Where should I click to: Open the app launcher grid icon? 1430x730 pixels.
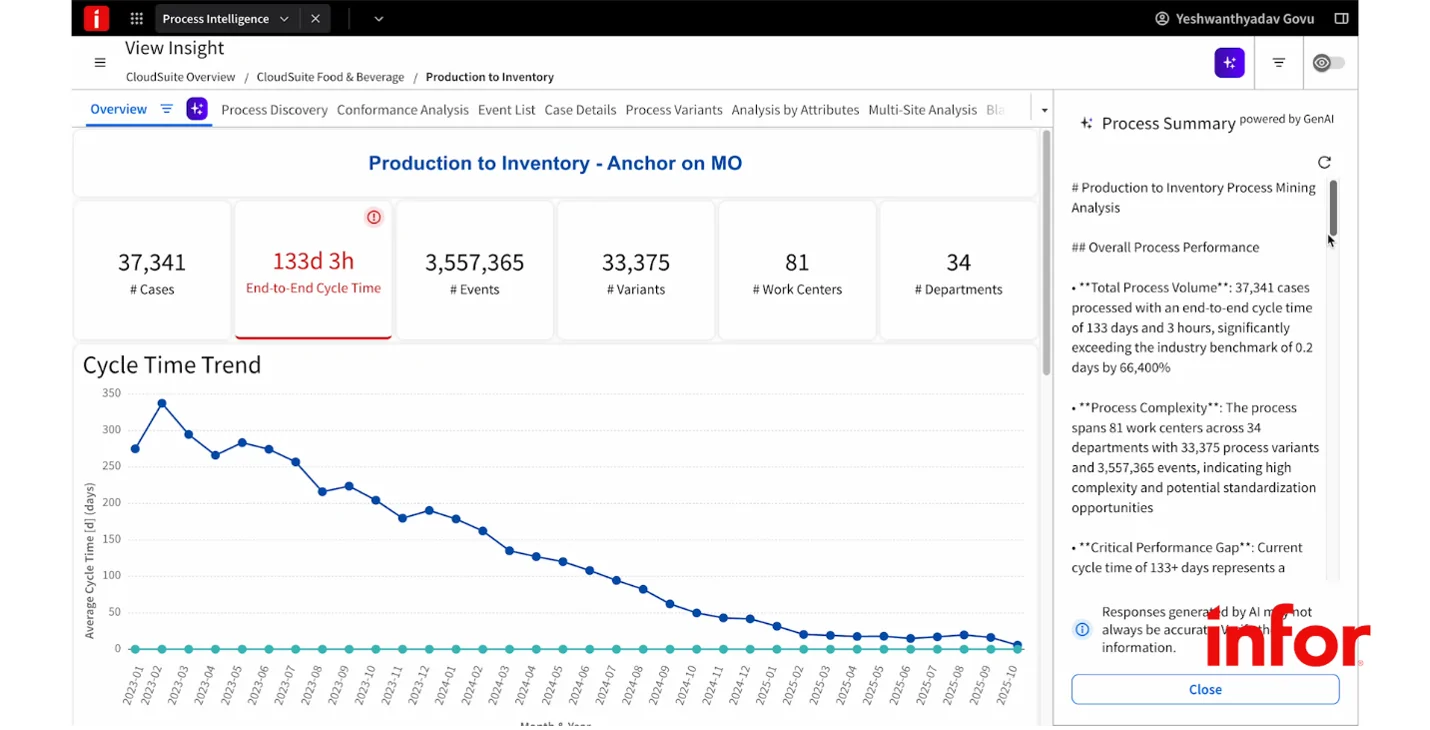click(x=136, y=19)
